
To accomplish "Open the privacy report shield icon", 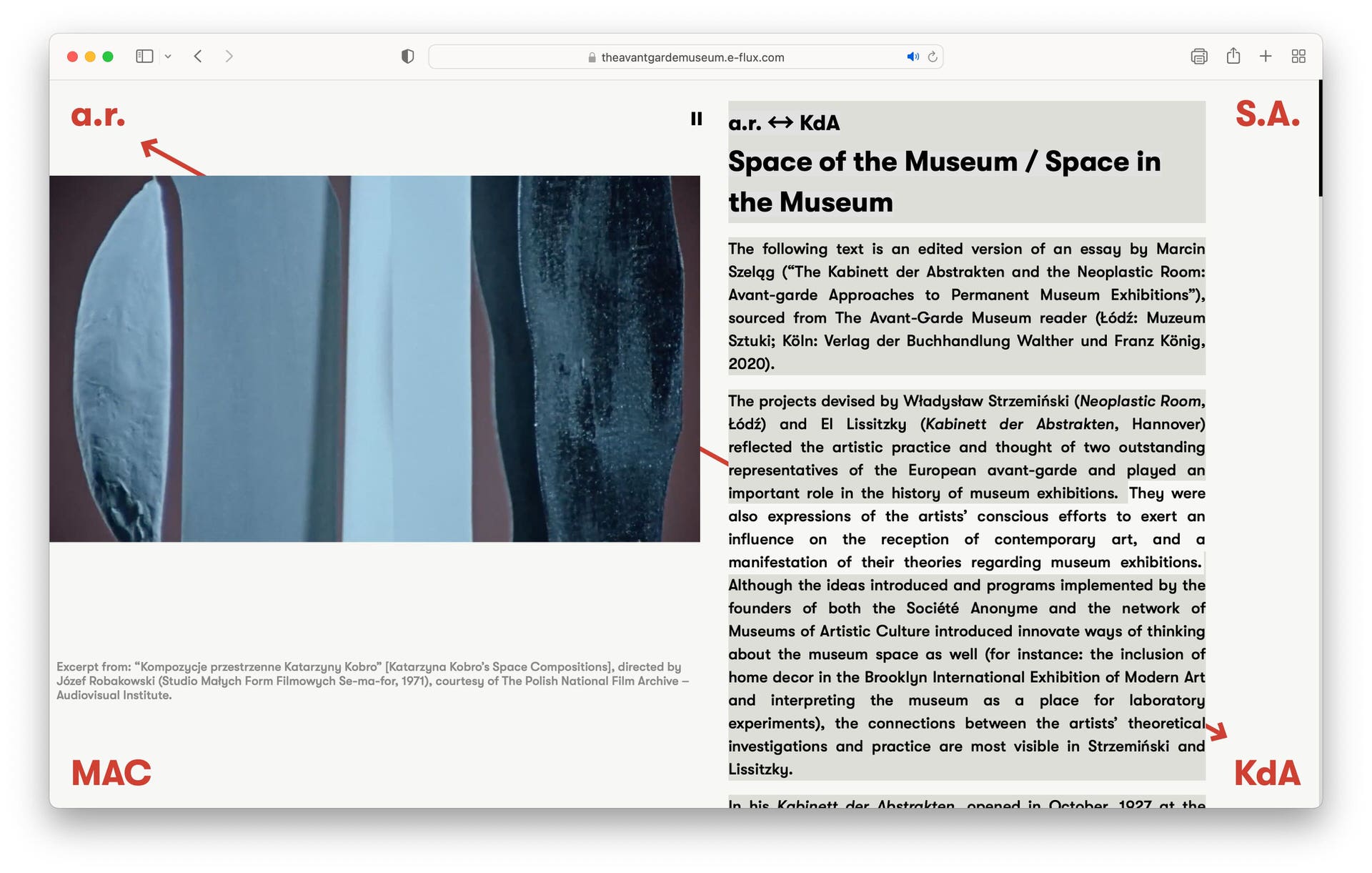I will pyautogui.click(x=407, y=56).
